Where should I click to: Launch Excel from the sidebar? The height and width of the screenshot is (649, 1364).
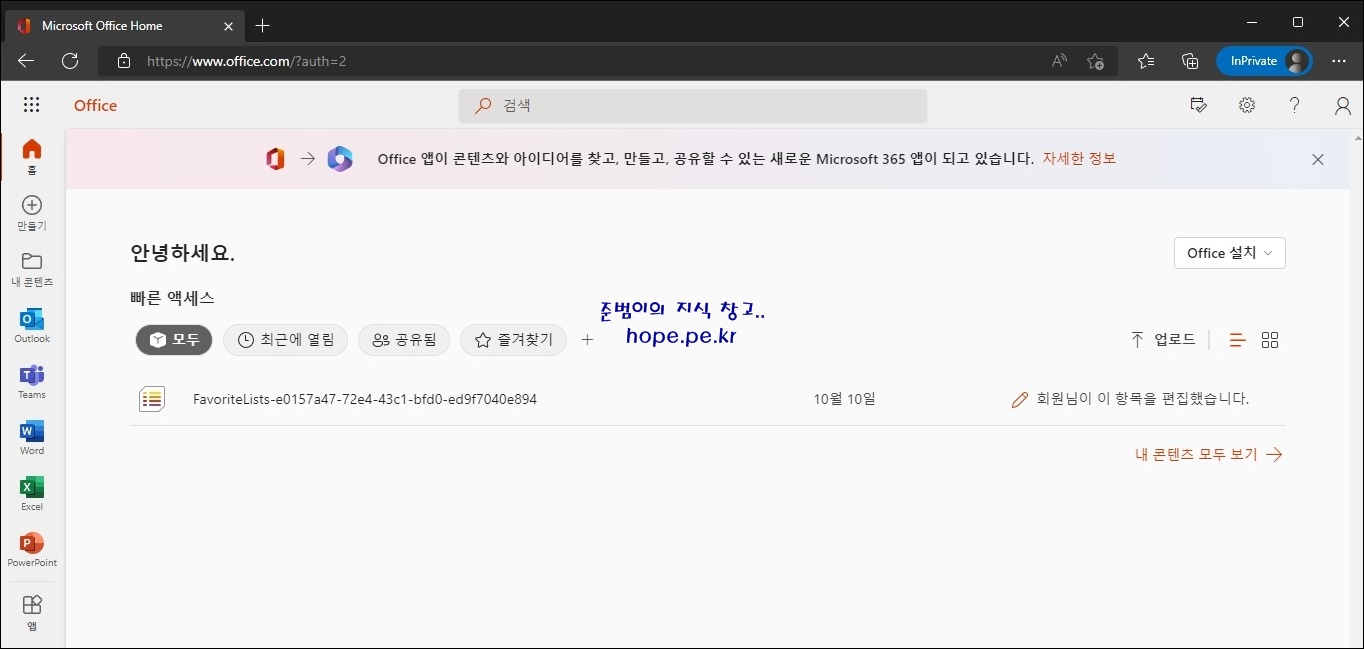pyautogui.click(x=32, y=494)
